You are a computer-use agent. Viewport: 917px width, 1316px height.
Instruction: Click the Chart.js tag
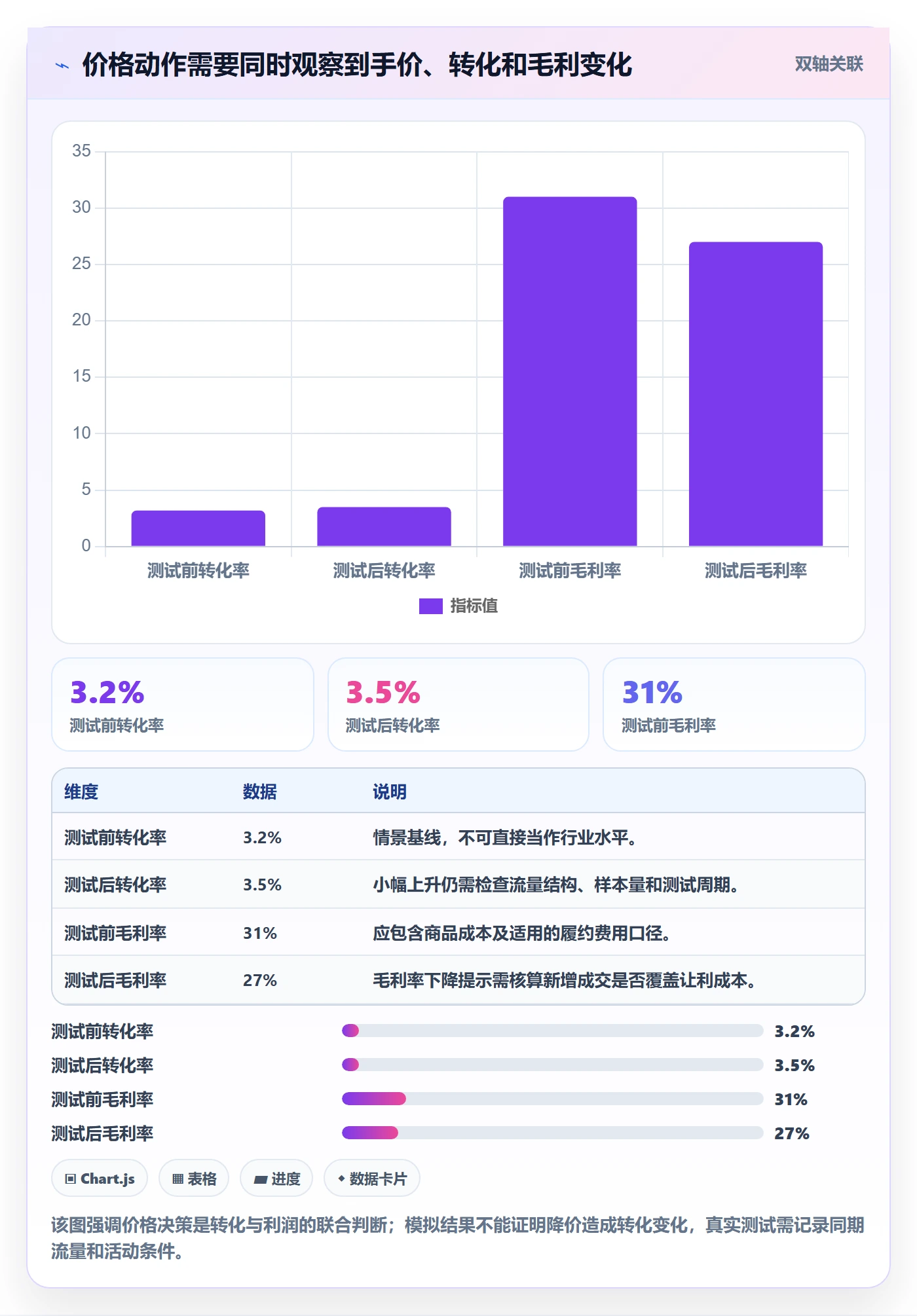click(100, 1179)
